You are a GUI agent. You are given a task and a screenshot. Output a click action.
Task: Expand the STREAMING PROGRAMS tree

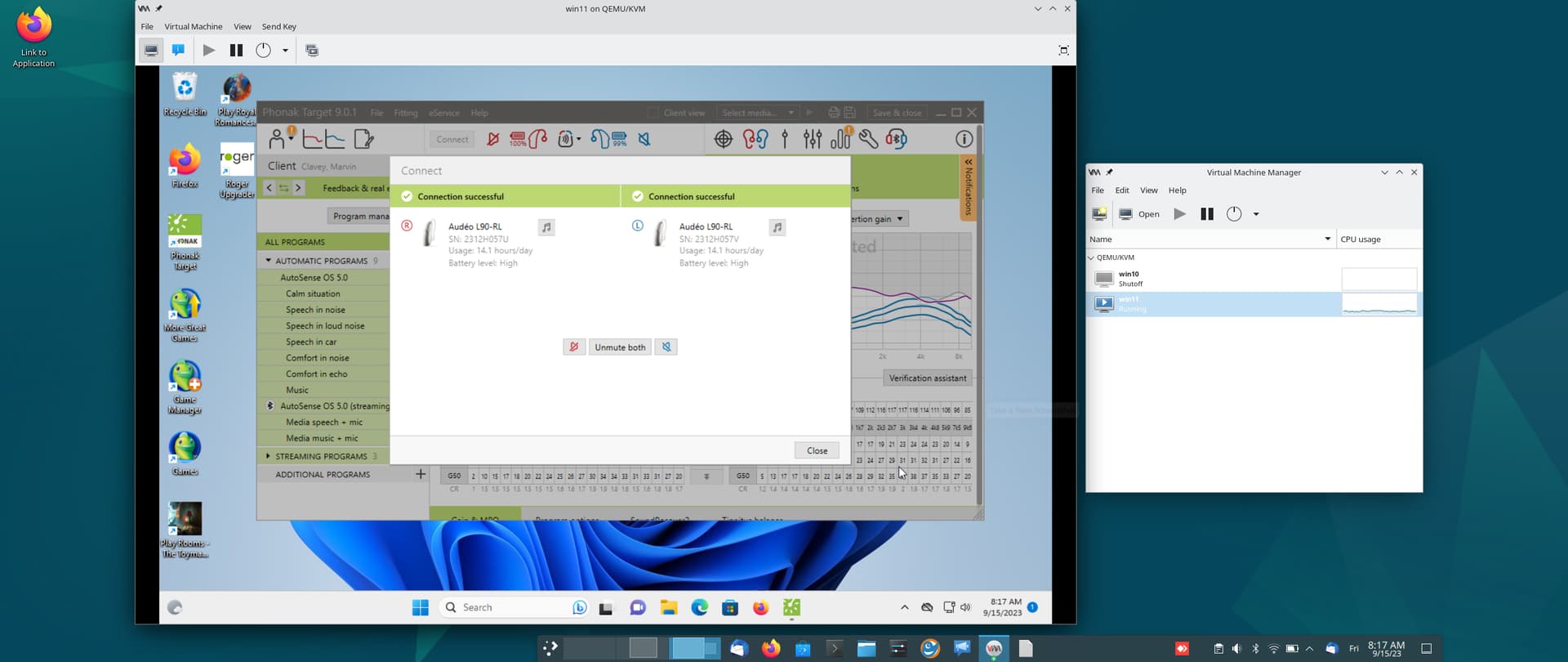pyautogui.click(x=268, y=456)
